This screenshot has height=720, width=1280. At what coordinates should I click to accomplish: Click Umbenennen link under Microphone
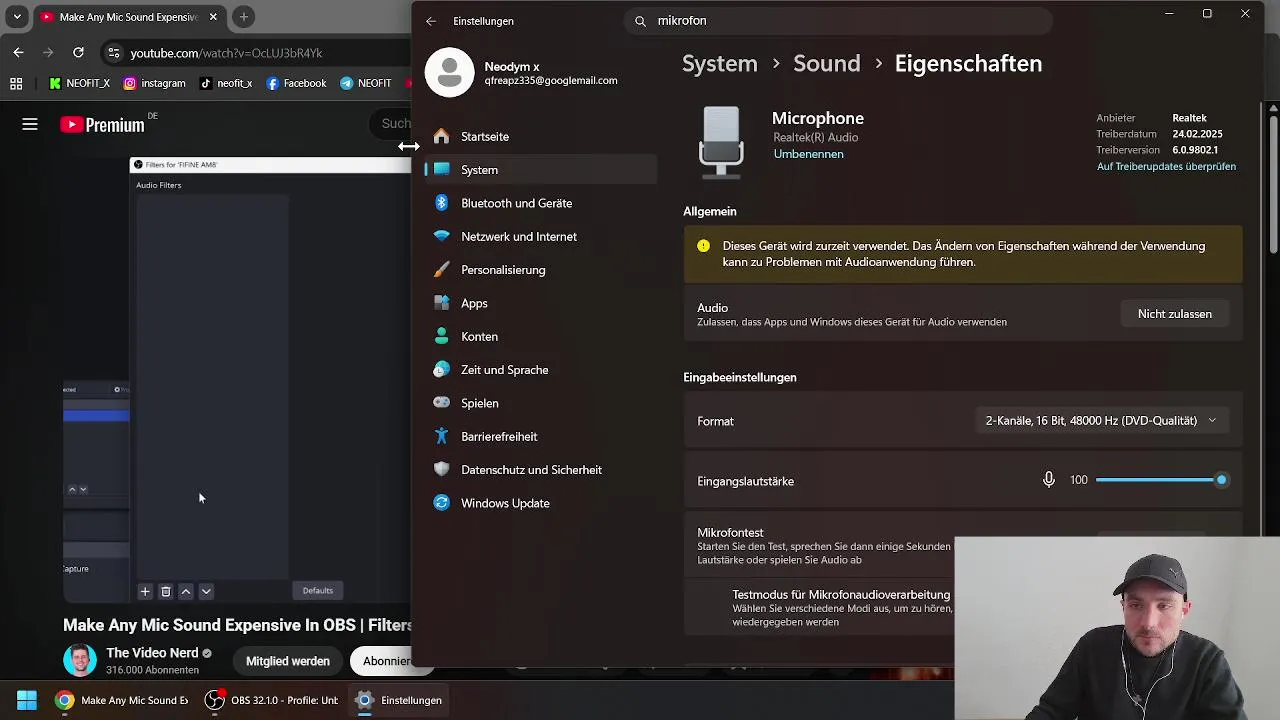[808, 154]
